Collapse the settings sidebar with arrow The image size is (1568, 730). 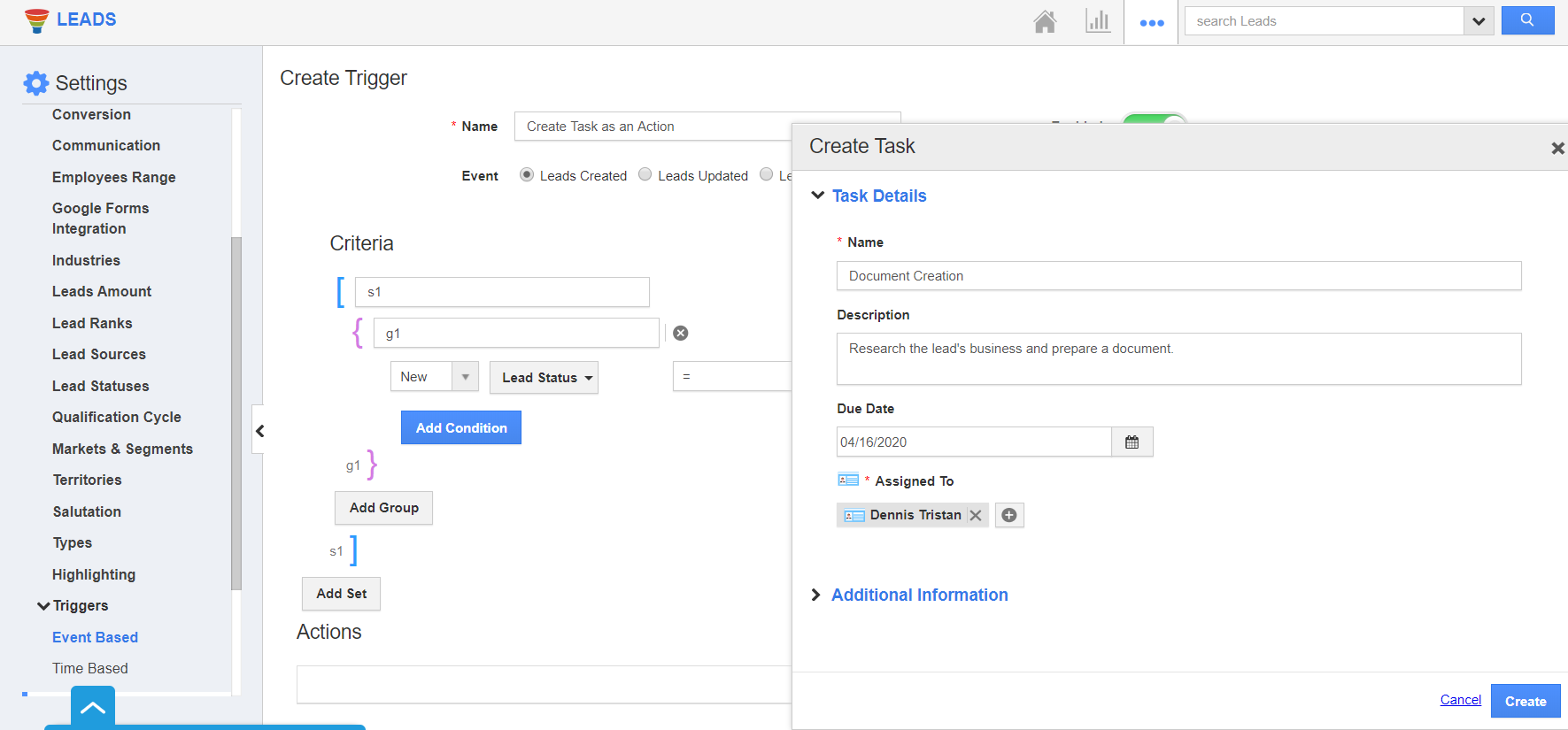point(259,431)
